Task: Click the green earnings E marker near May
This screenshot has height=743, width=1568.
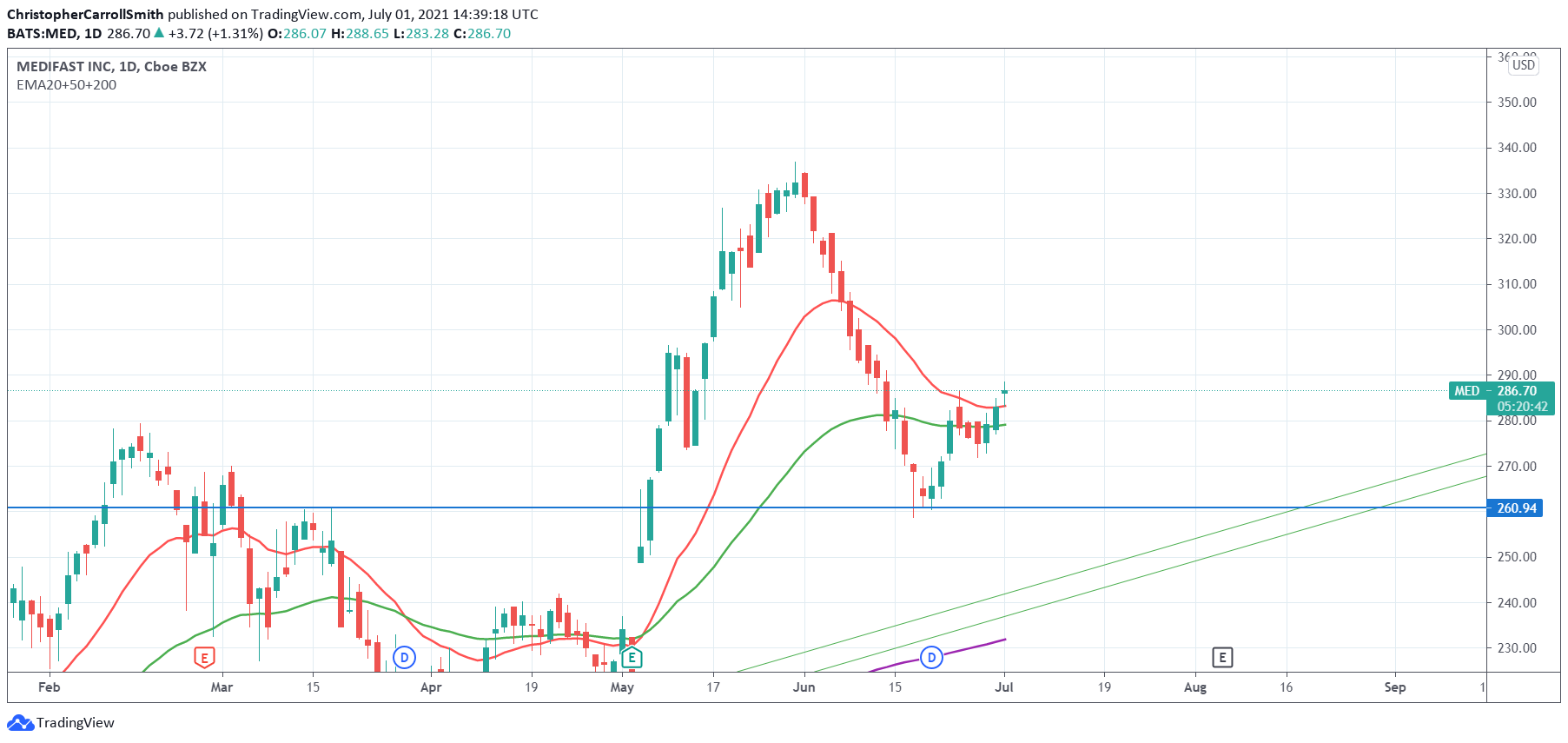Action: [x=632, y=658]
